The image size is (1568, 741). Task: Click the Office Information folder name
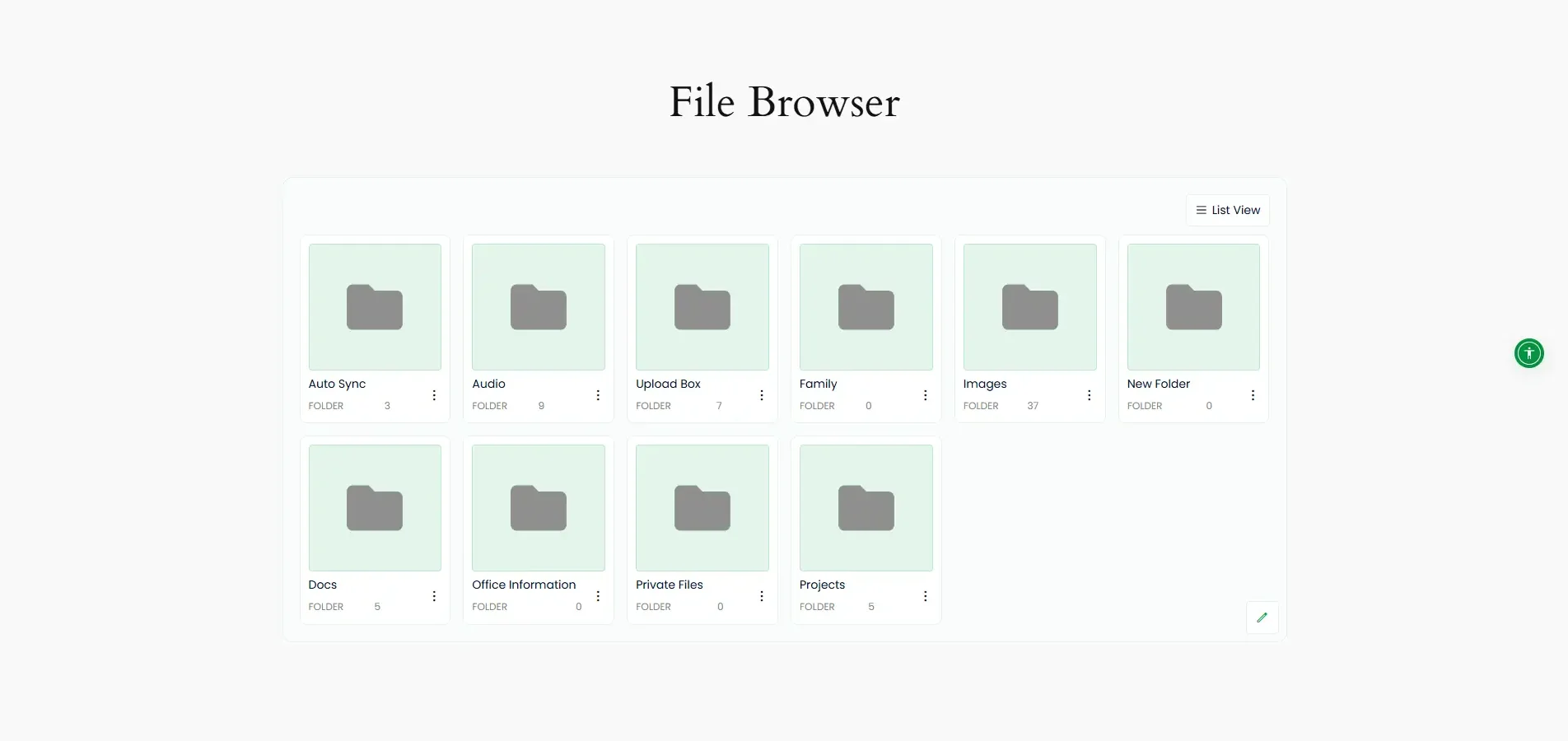525,585
